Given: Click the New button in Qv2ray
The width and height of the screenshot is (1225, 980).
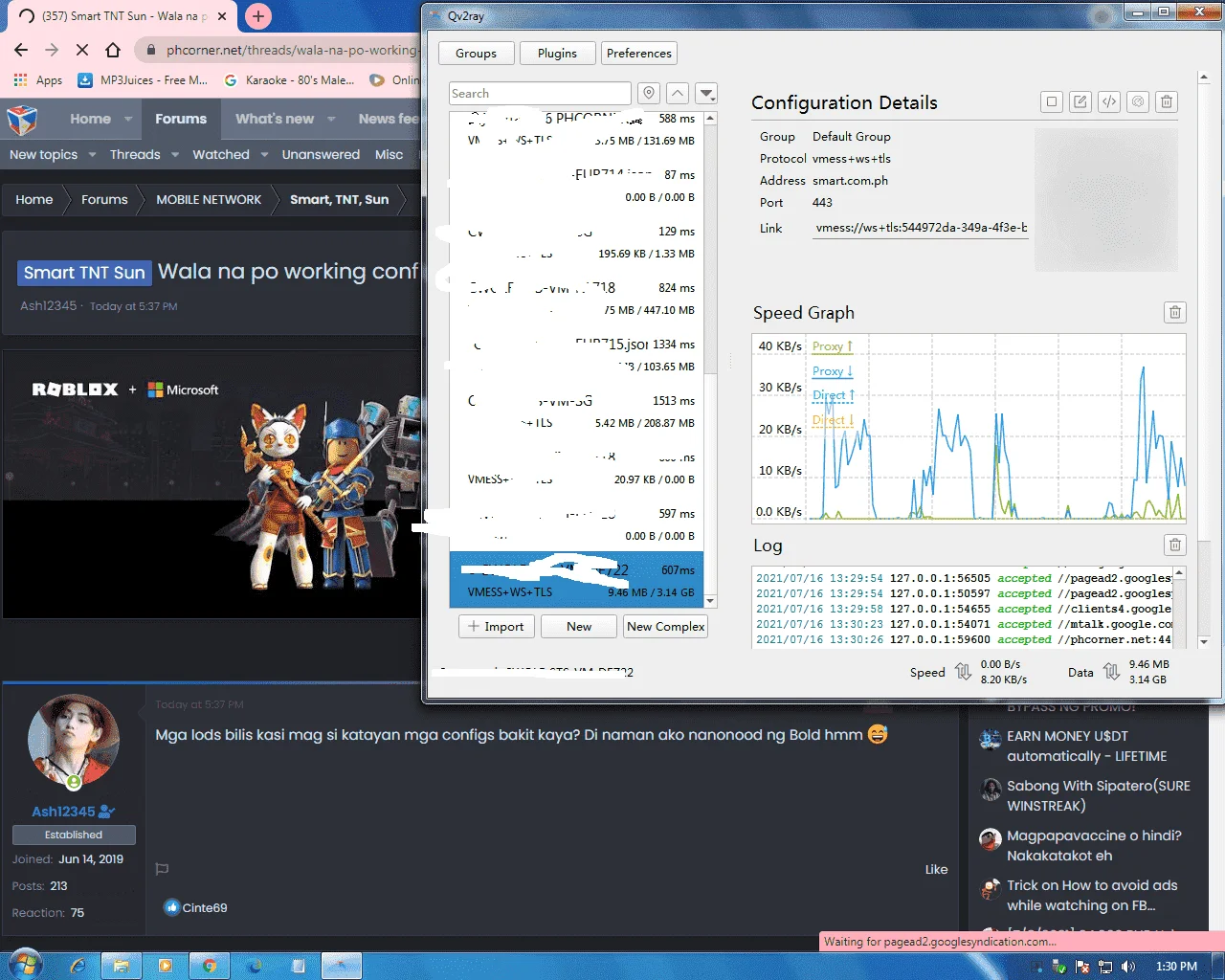Looking at the screenshot, I should [579, 626].
